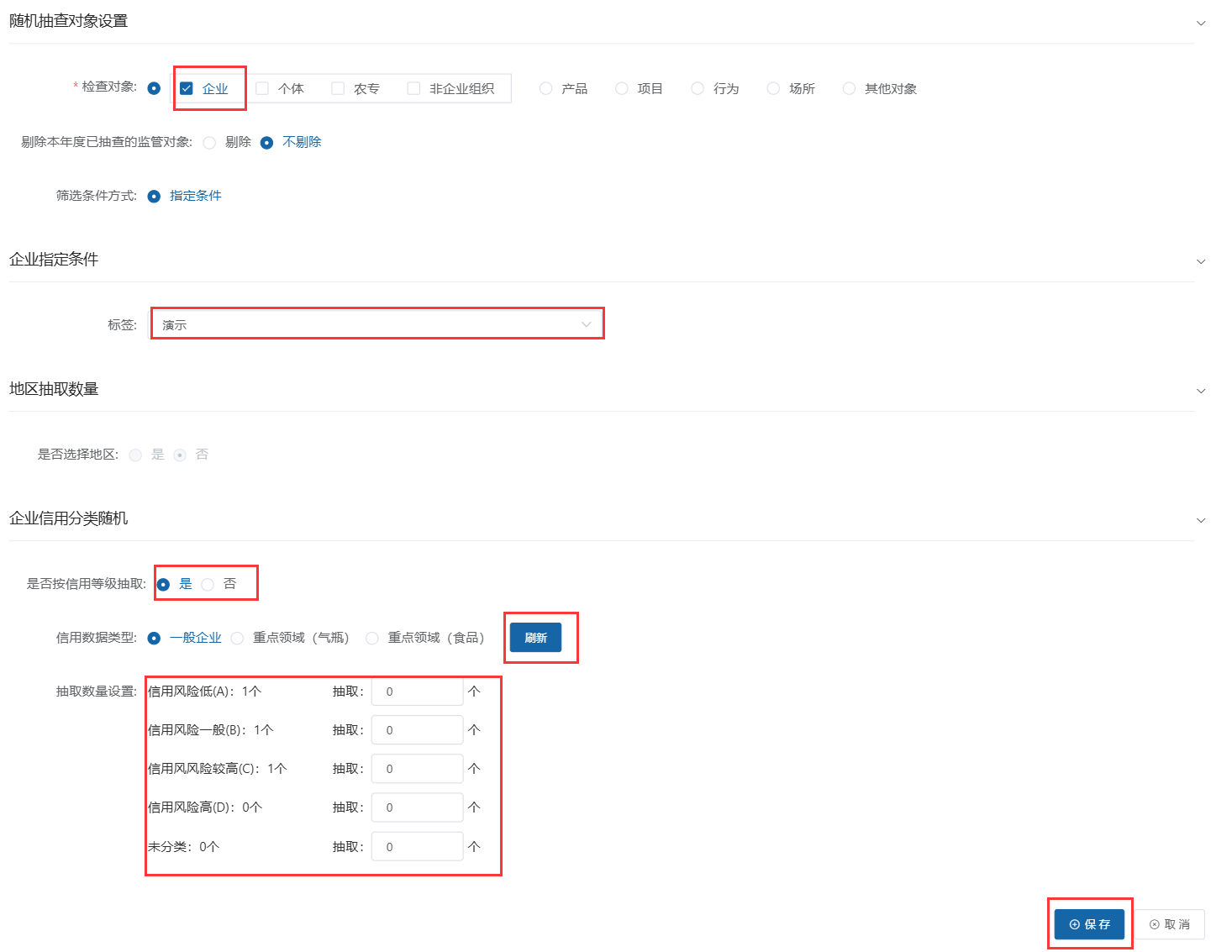Collapse the 企业信用分类随机 section chevron
The height and width of the screenshot is (952, 1232).
pos(1201,520)
